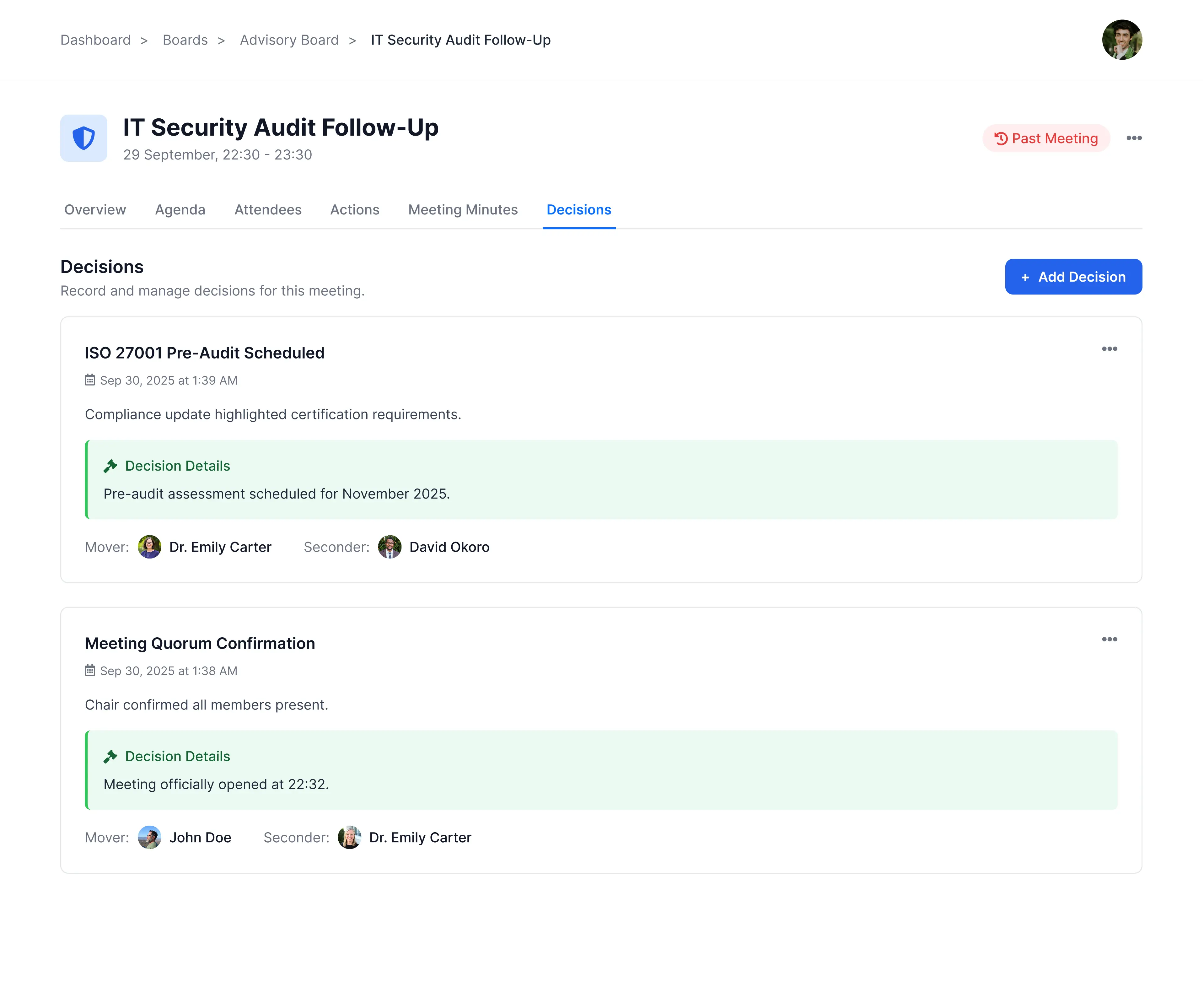Viewport: 1204px width, 982px height.
Task: Click John Doe's mover avatar
Action: [x=149, y=837]
